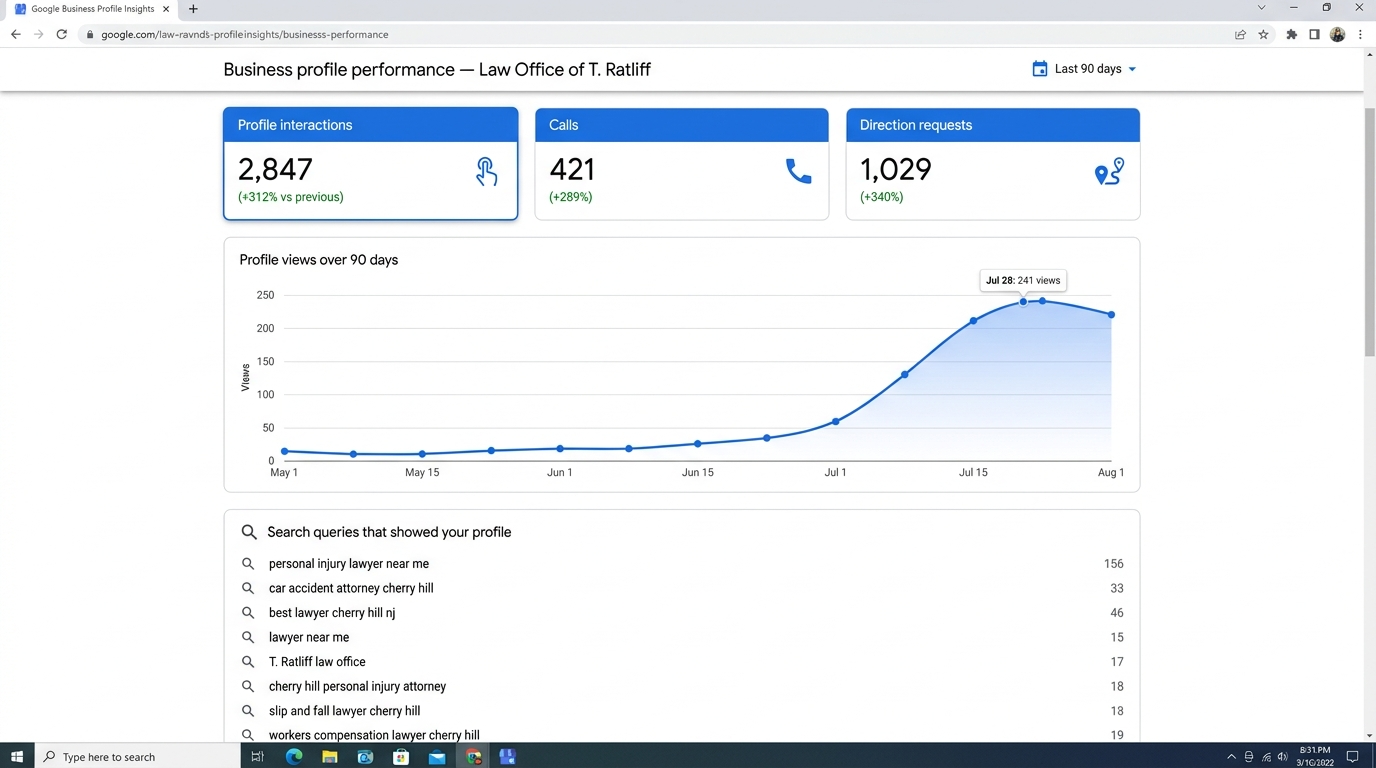1376x768 pixels.
Task: Click the 'car accident attorney cherry hill' query
Action: [x=351, y=588]
